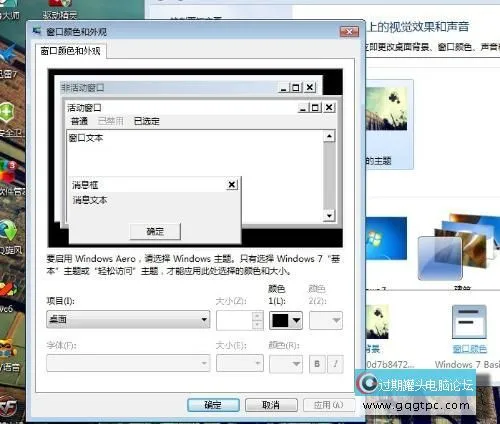
Task: Click the 窗口颜色 link in Personalization window
Action: [x=470, y=349]
